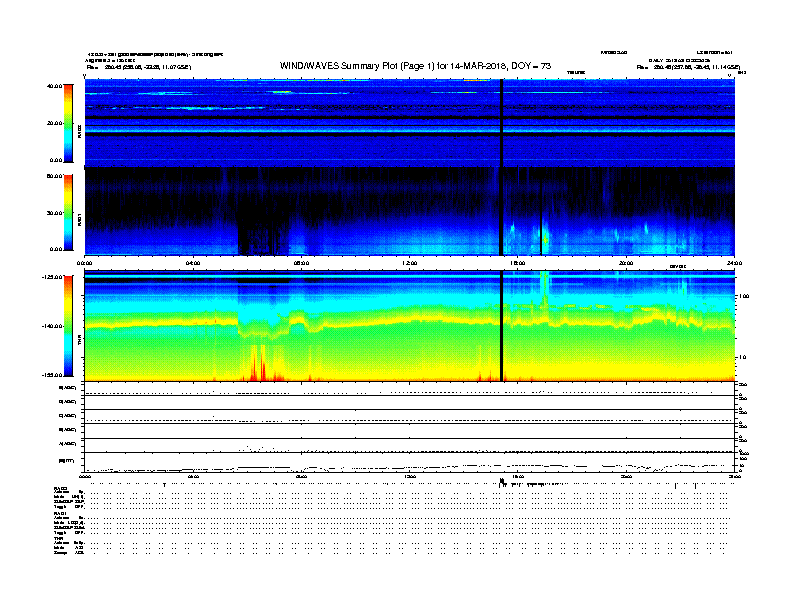The width and height of the screenshot is (792, 612).
Task: Click the RAD2 color scale bar
Action: tap(68, 123)
